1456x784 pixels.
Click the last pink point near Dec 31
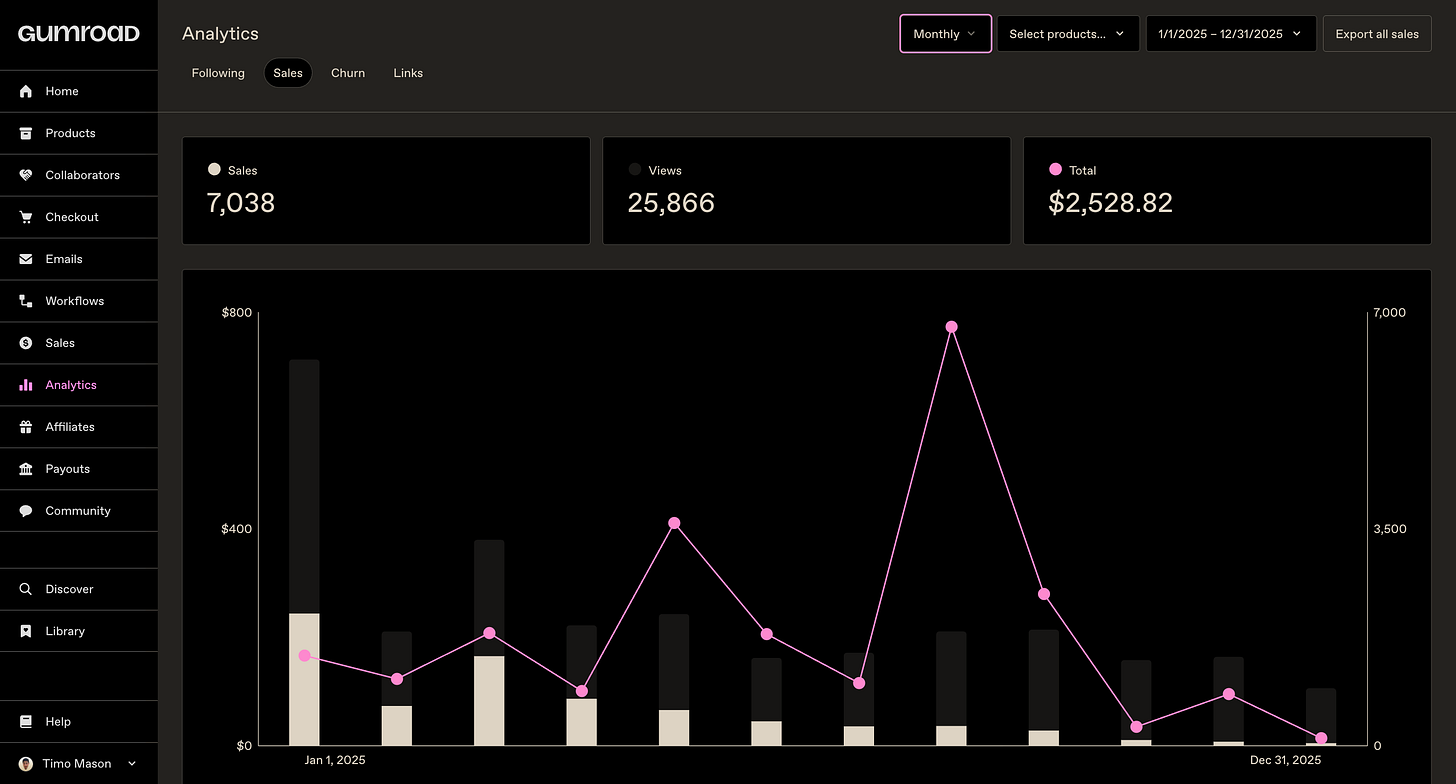click(1321, 738)
